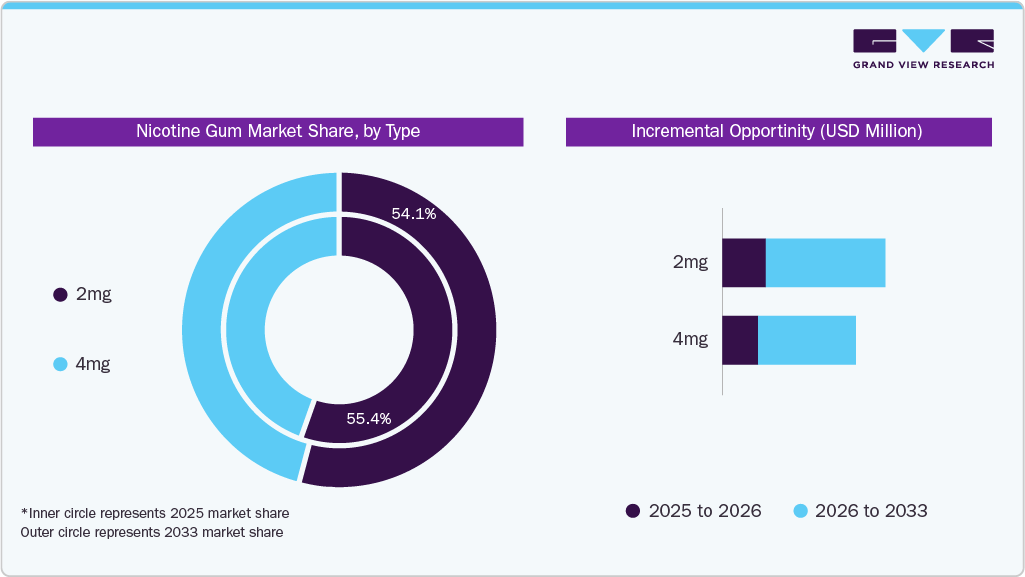Click the 2mg text in donut legend
Image resolution: width=1025 pixels, height=577 pixels.
tap(93, 294)
